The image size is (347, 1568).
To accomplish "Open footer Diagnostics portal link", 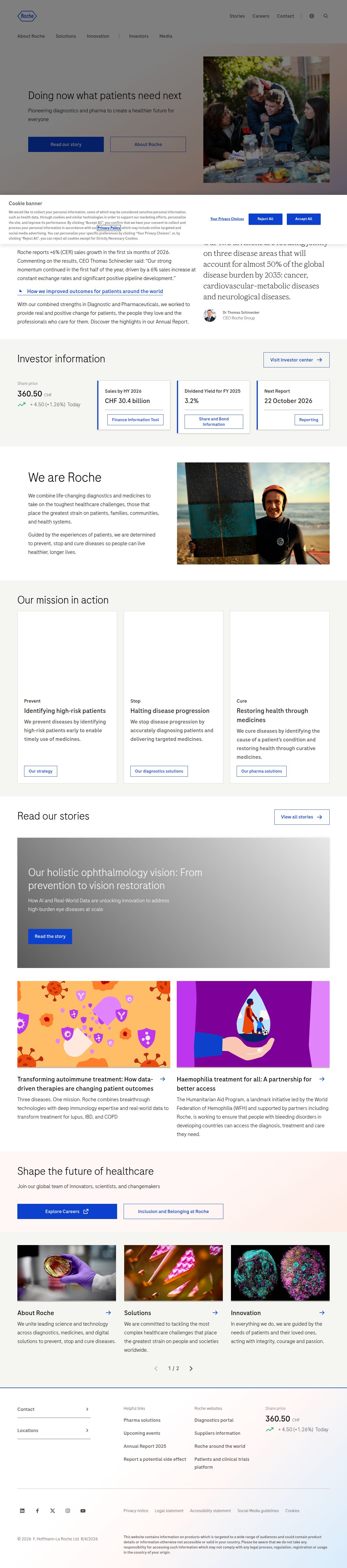I will coord(214,1420).
